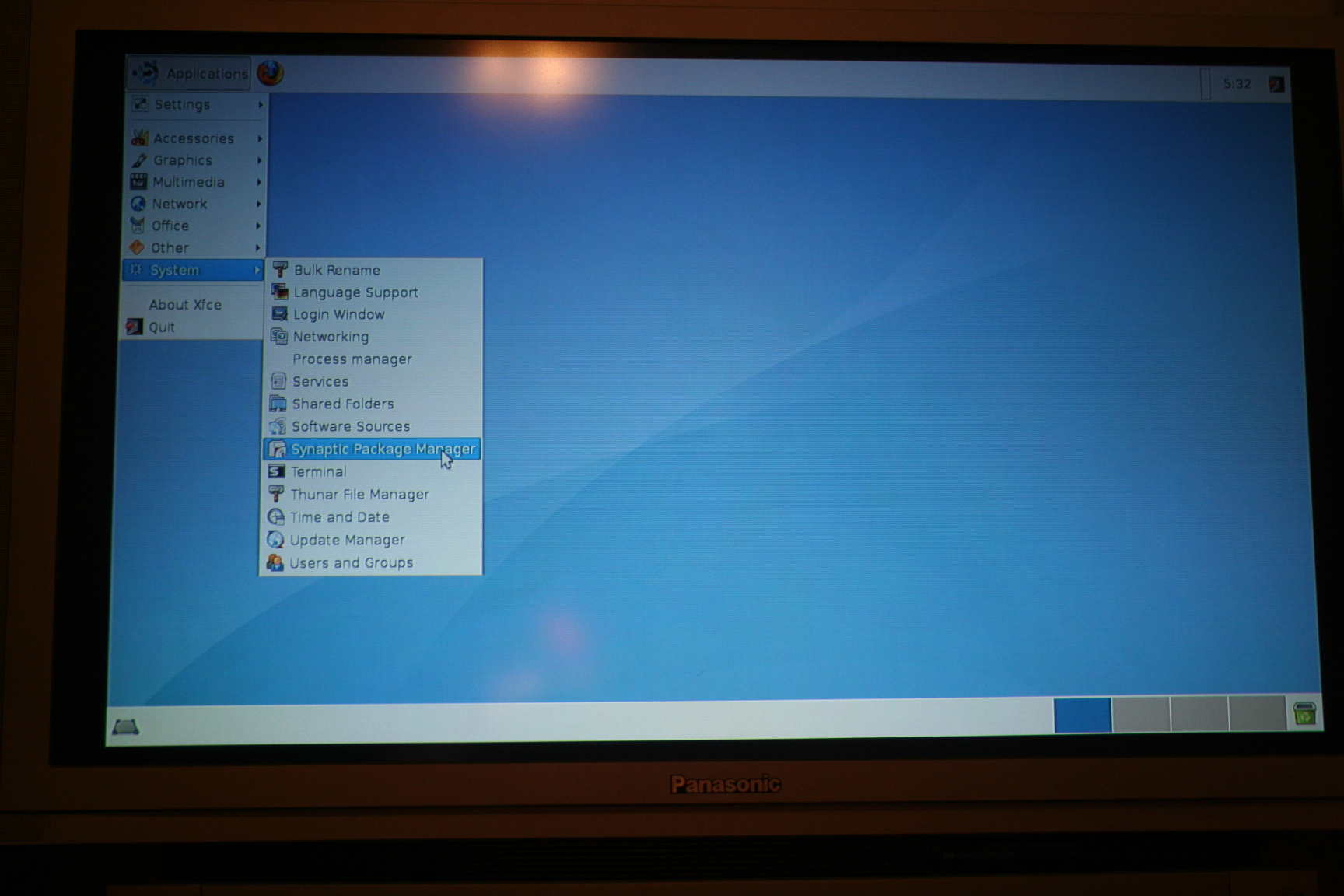The height and width of the screenshot is (896, 1344).
Task: Open the Multimedia menu label
Action: pyautogui.click(x=188, y=181)
